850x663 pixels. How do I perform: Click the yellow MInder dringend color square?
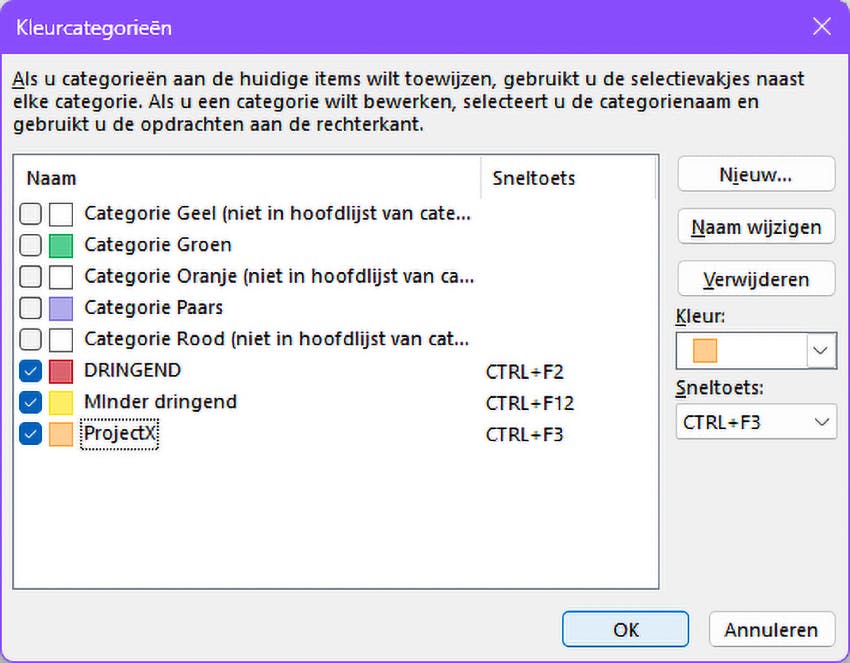(x=61, y=403)
